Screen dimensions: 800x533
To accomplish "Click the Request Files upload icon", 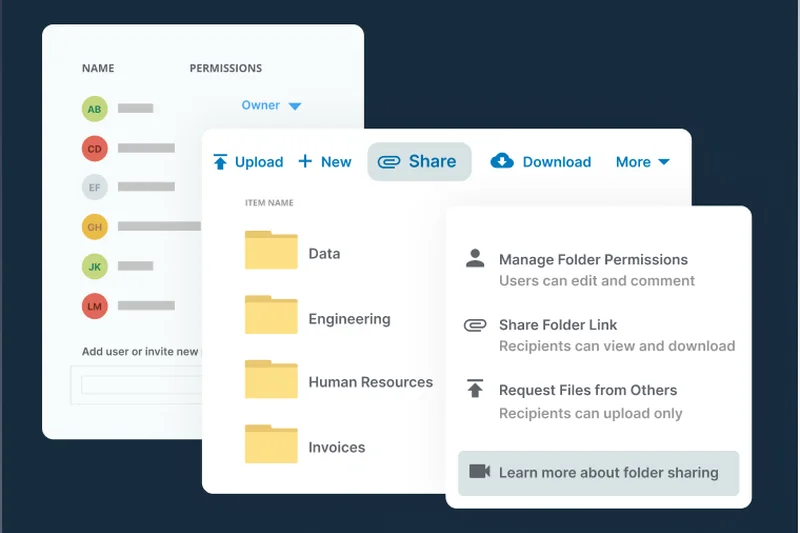I will point(475,390).
